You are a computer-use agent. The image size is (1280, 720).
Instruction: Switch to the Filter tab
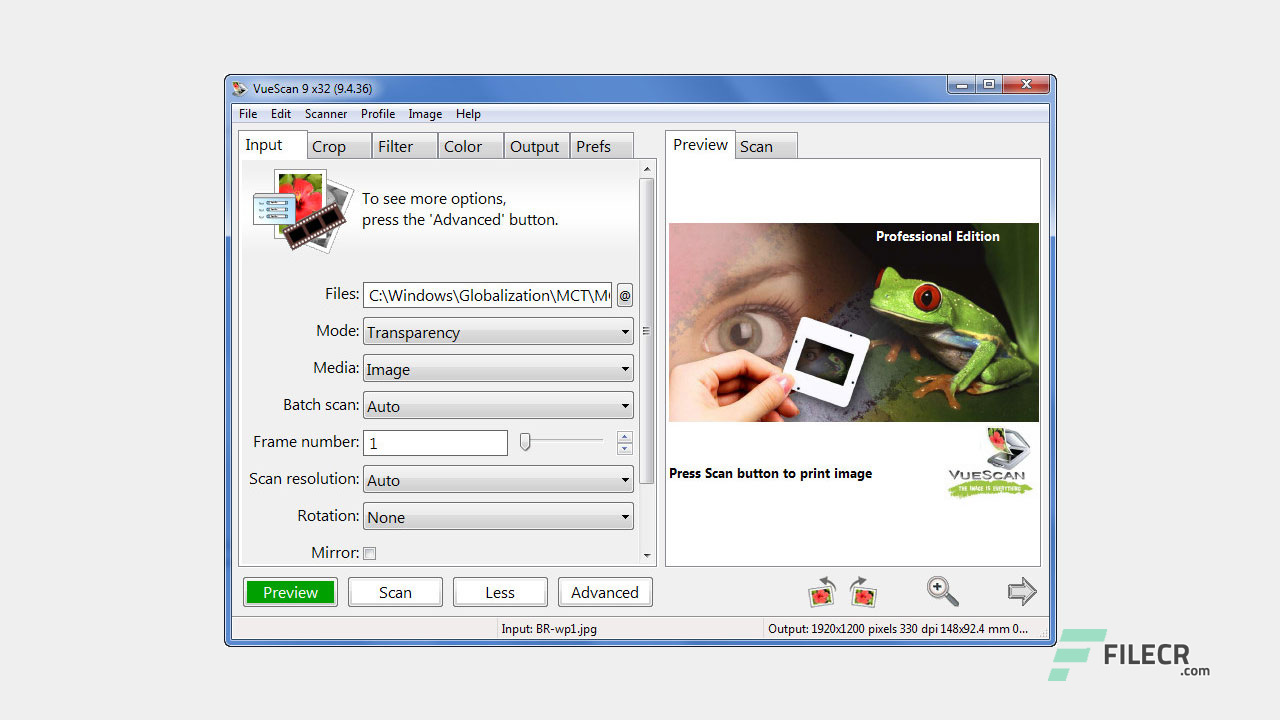404,146
